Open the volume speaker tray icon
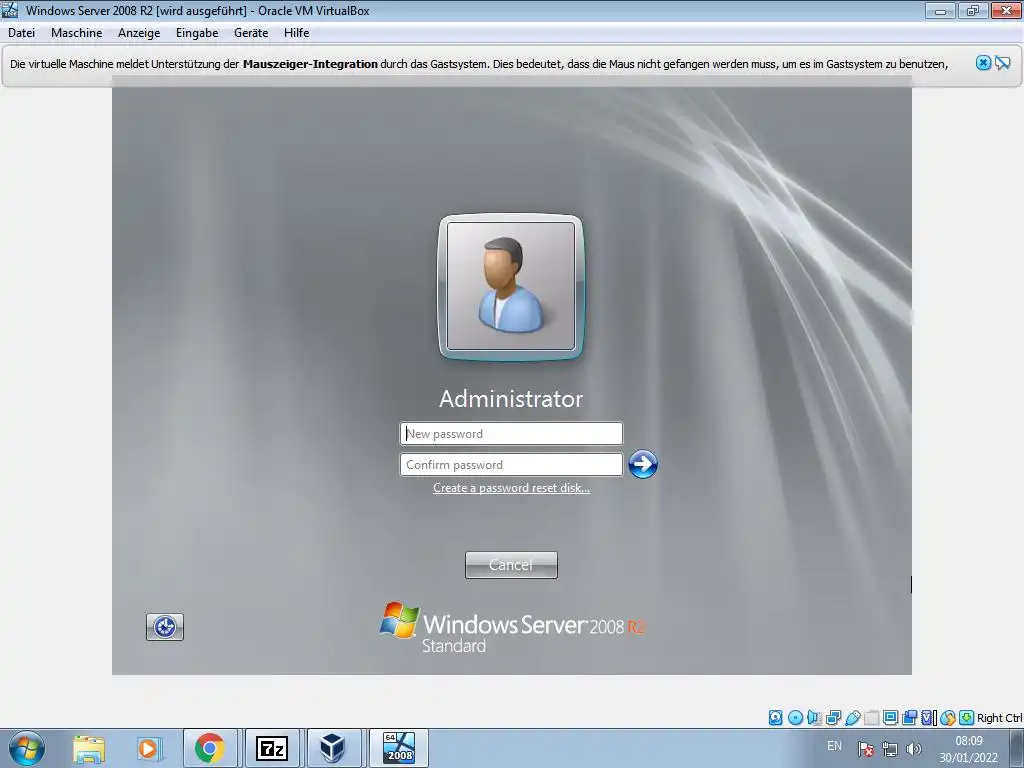This screenshot has height=768, width=1024. coord(914,749)
